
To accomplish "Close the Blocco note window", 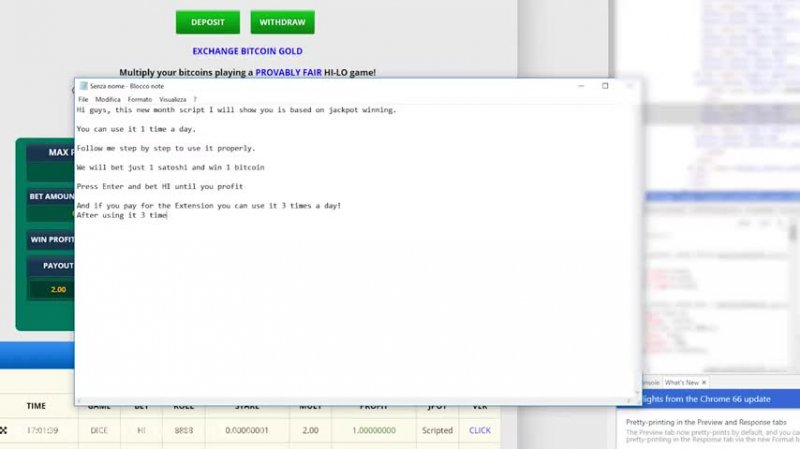I will [x=629, y=87].
